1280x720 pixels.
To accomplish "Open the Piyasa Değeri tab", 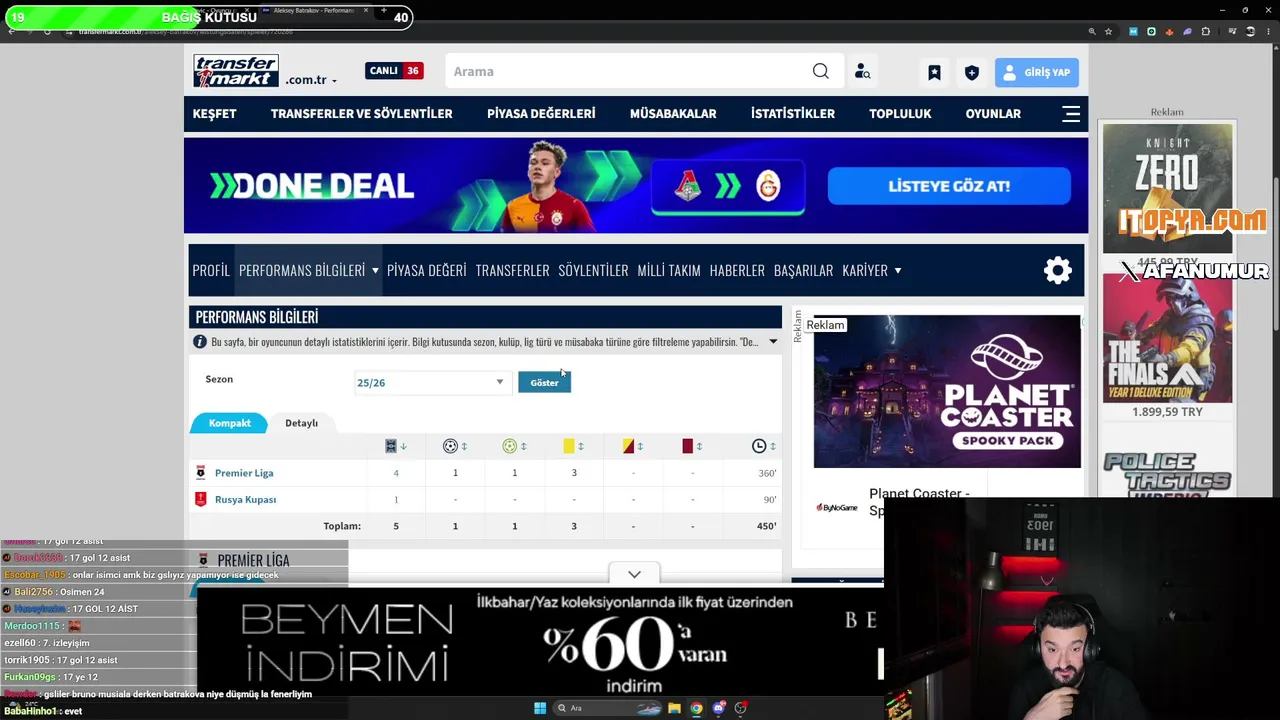I will [x=427, y=270].
